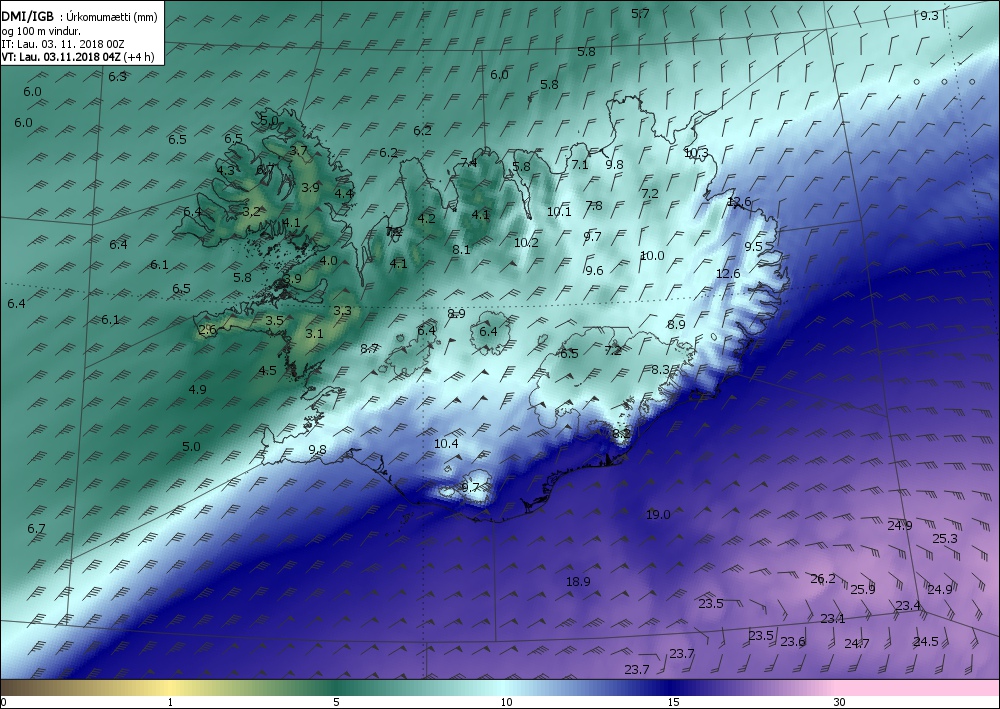
Task: Click the map value 4.4
Action: (x=344, y=193)
